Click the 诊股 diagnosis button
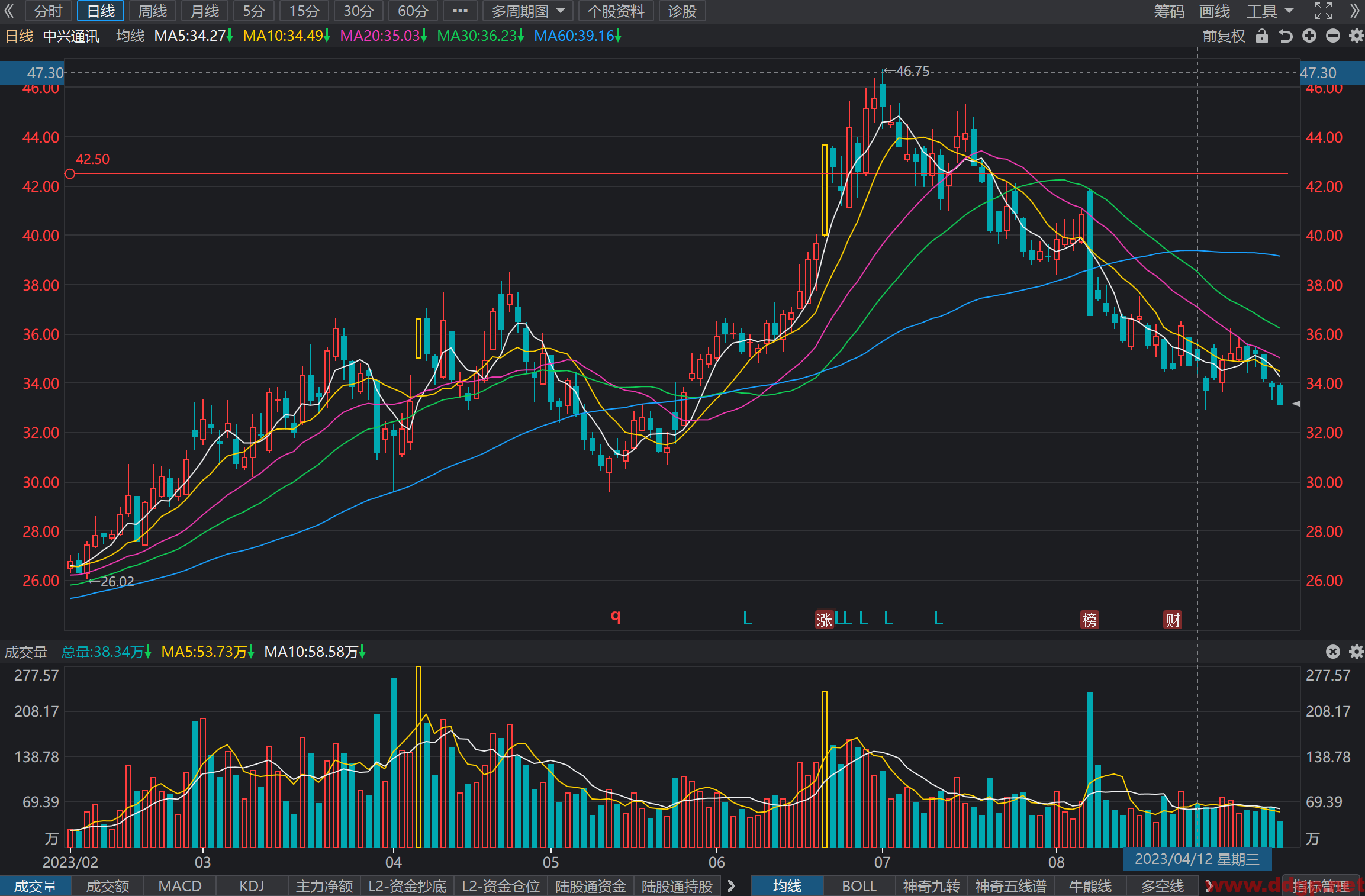The image size is (1365, 896). [x=682, y=11]
